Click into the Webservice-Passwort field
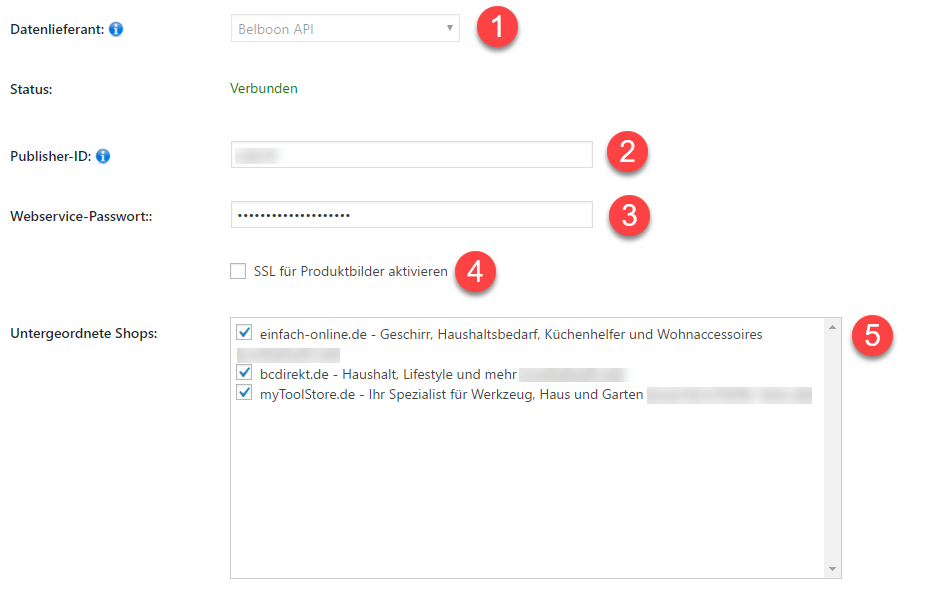Viewport: 944px width, 590px height. point(412,214)
